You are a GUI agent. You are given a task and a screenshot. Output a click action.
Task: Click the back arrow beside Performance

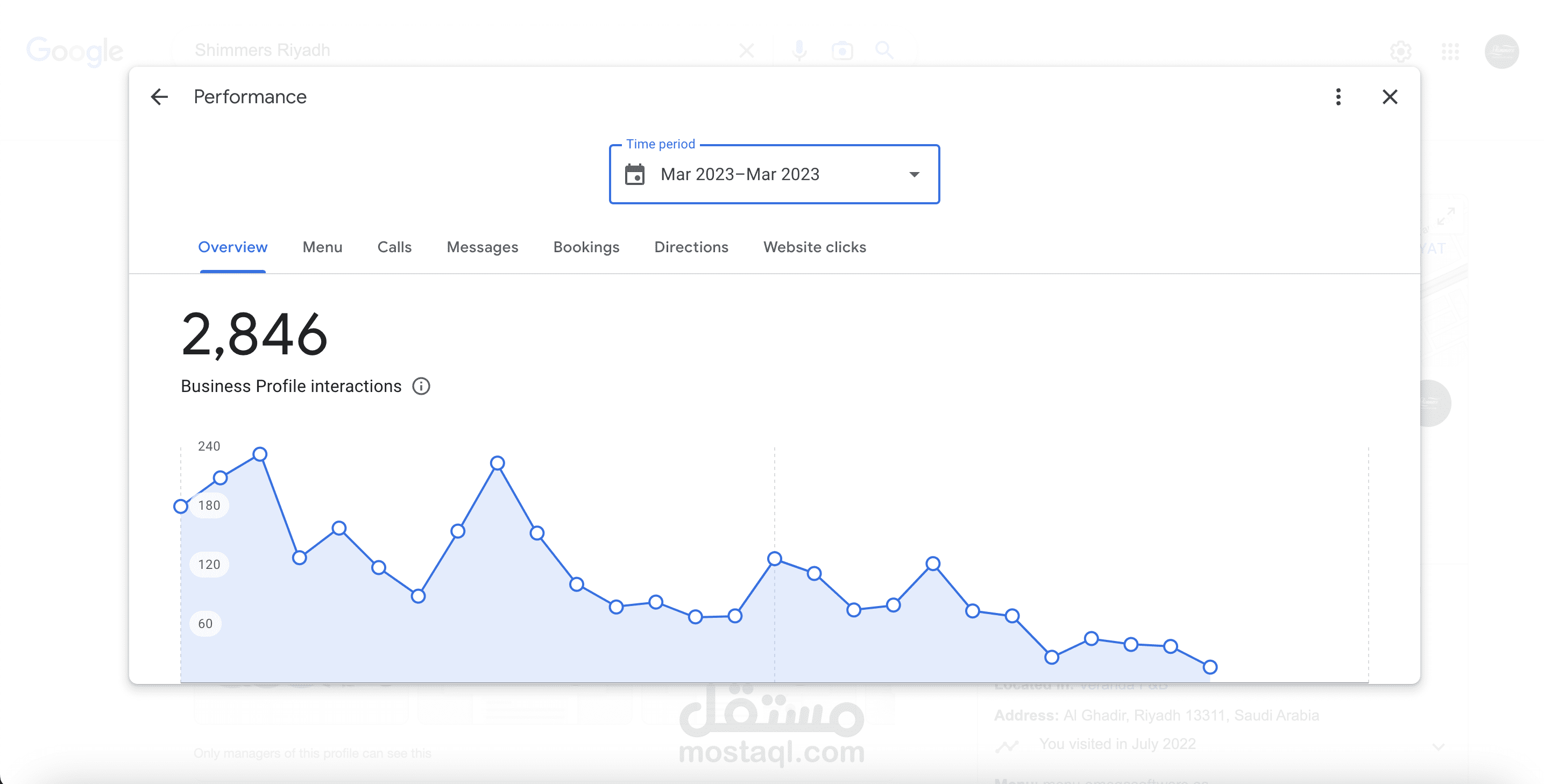coord(159,97)
